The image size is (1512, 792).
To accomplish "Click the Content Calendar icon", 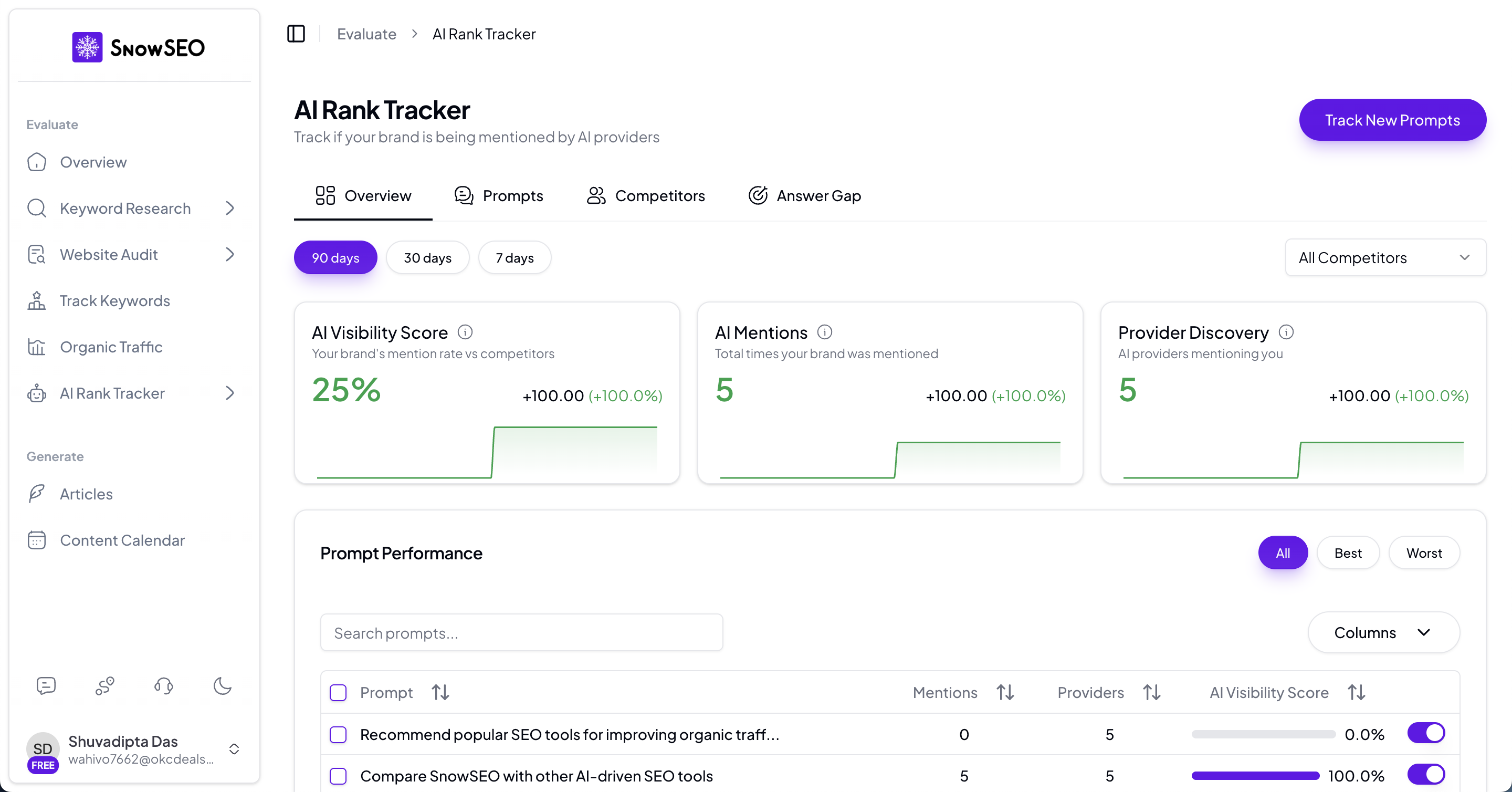I will click(36, 540).
